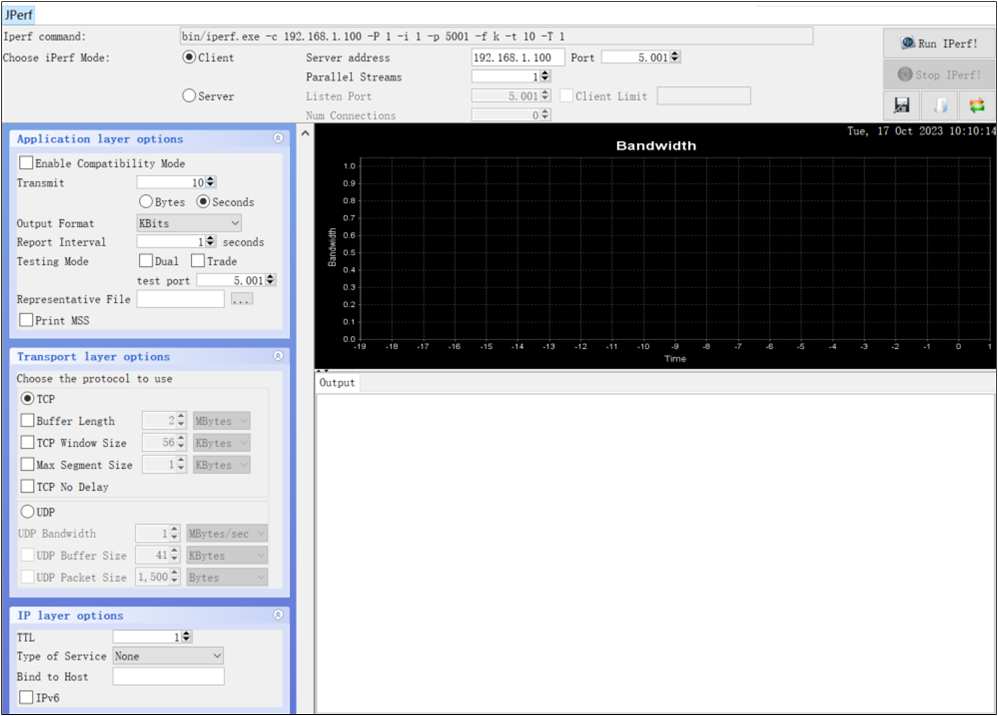Switch to the Output tab
This screenshot has width=998, height=716.
[x=337, y=382]
